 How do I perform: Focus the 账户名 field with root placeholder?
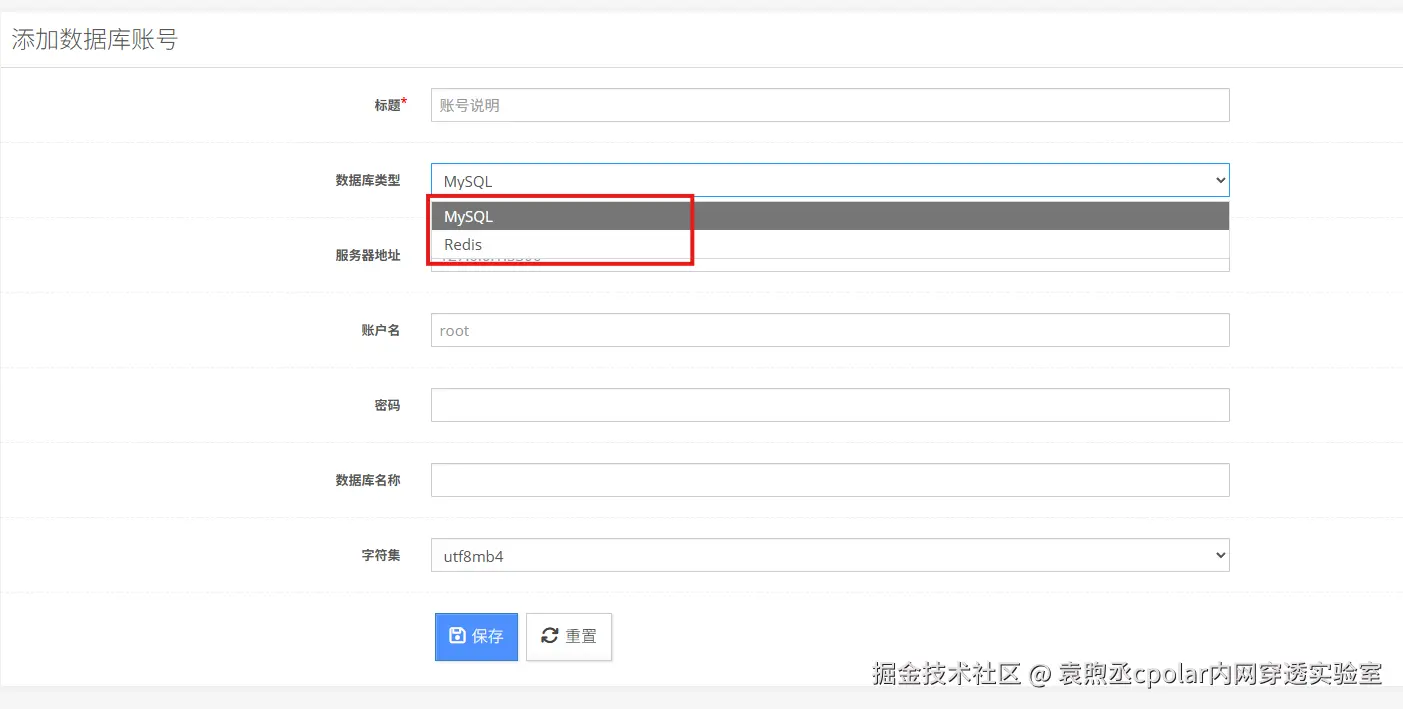830,330
